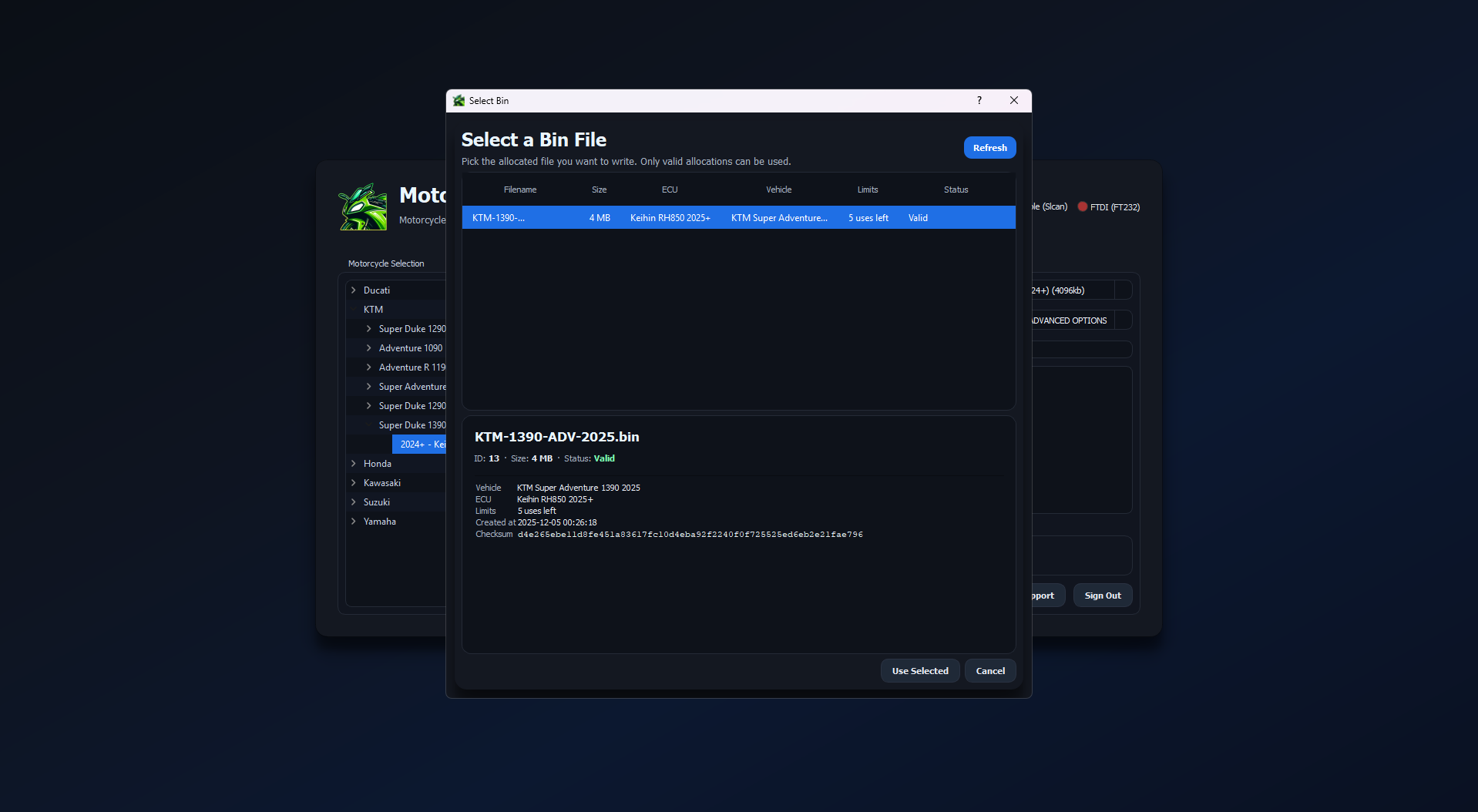Select the Honda brand label
The image size is (1478, 812).
point(378,464)
